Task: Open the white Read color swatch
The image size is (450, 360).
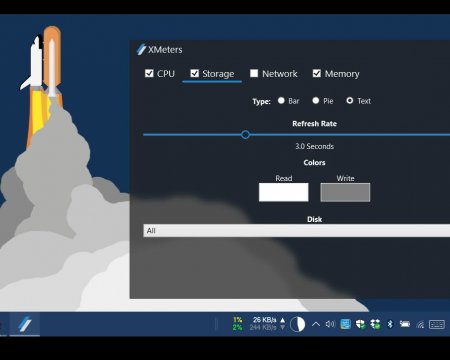Action: click(284, 192)
